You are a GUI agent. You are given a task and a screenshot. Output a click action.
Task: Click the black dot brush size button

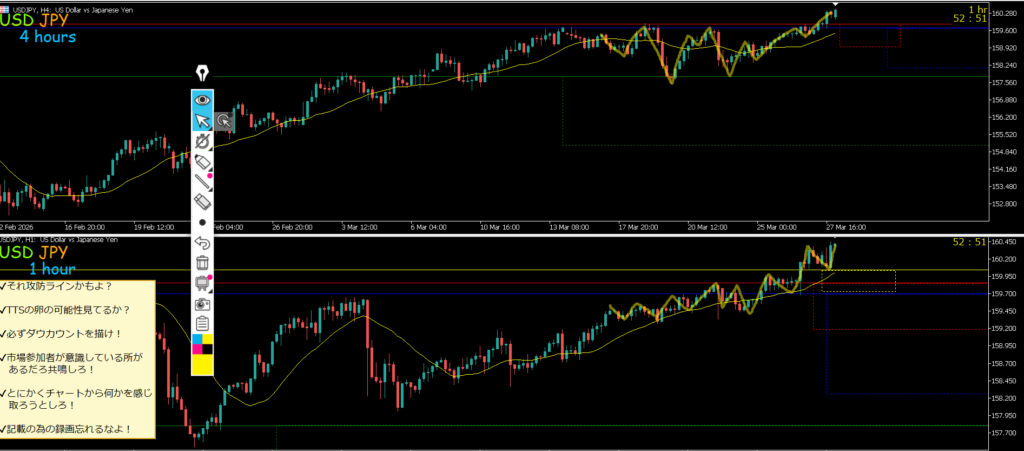tap(202, 222)
